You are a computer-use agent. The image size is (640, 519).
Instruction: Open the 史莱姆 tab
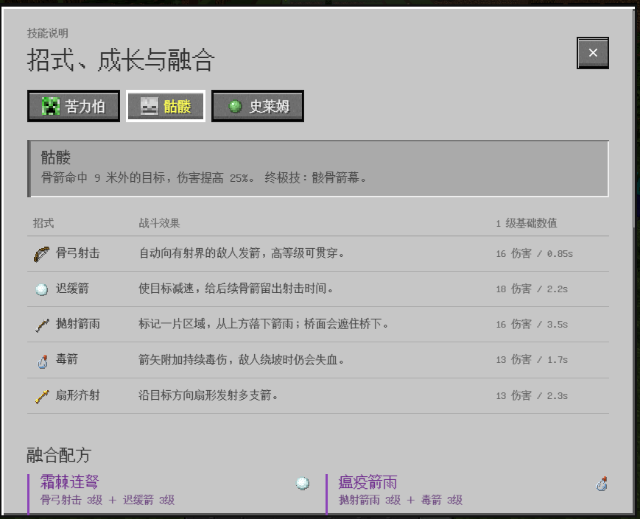[x=258, y=106]
